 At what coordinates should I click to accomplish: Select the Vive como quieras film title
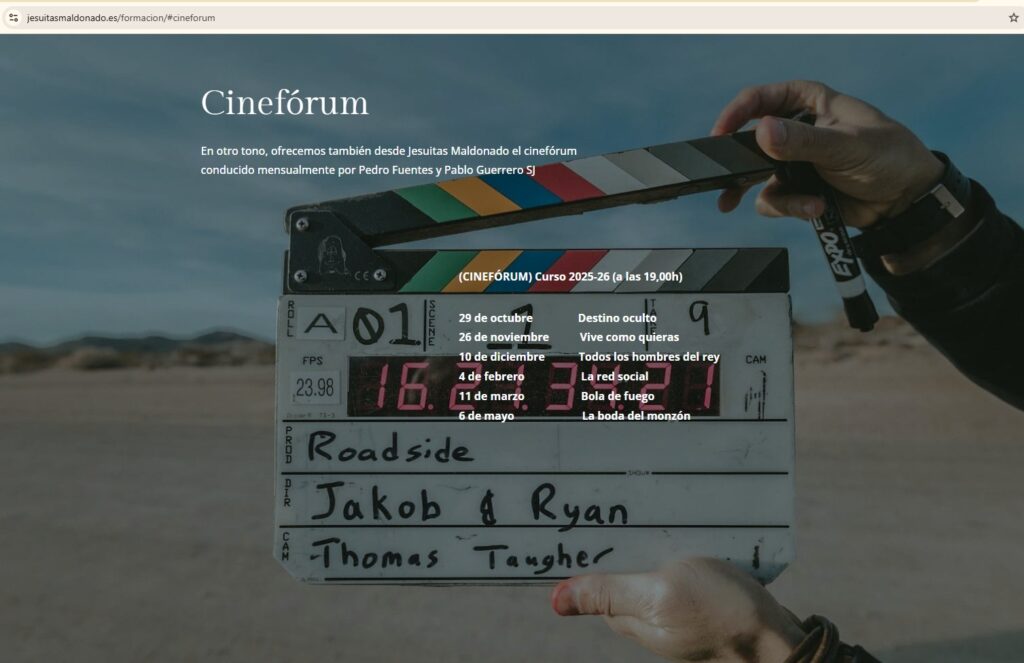pyautogui.click(x=629, y=337)
